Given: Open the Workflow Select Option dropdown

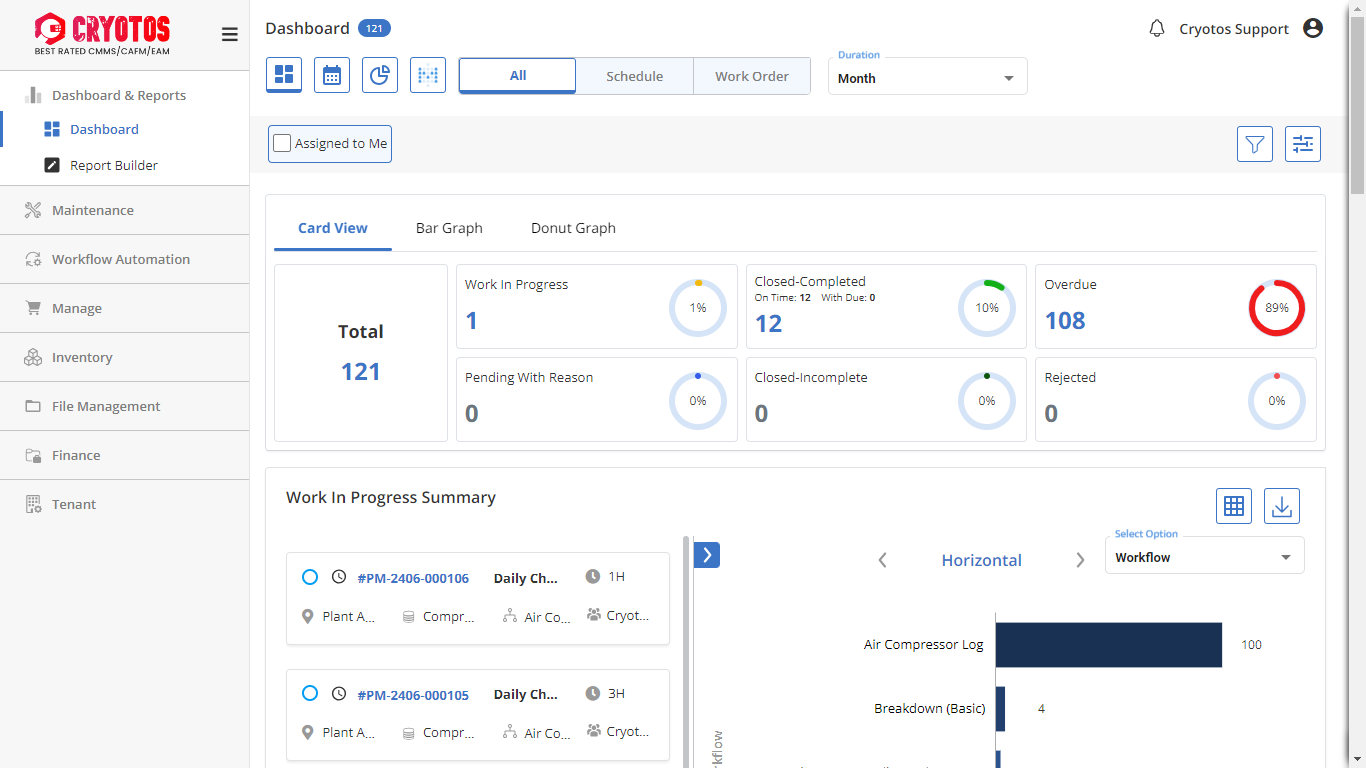Looking at the screenshot, I should [x=1204, y=557].
